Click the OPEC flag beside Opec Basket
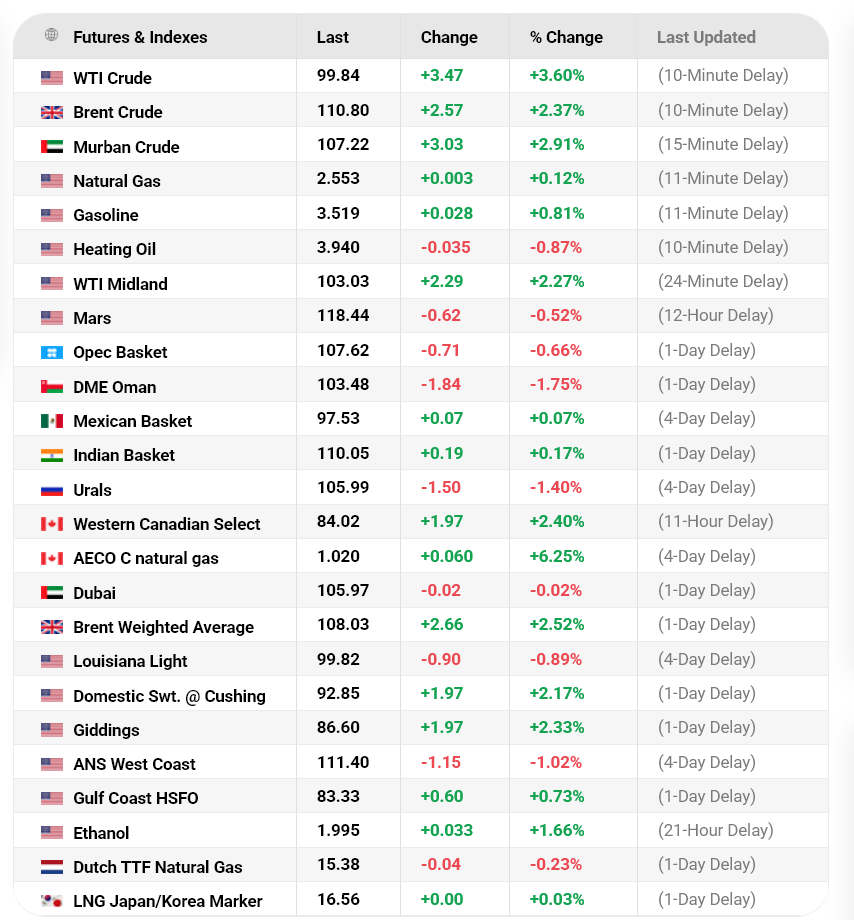Image resolution: width=854 pixels, height=920 pixels. (x=52, y=350)
